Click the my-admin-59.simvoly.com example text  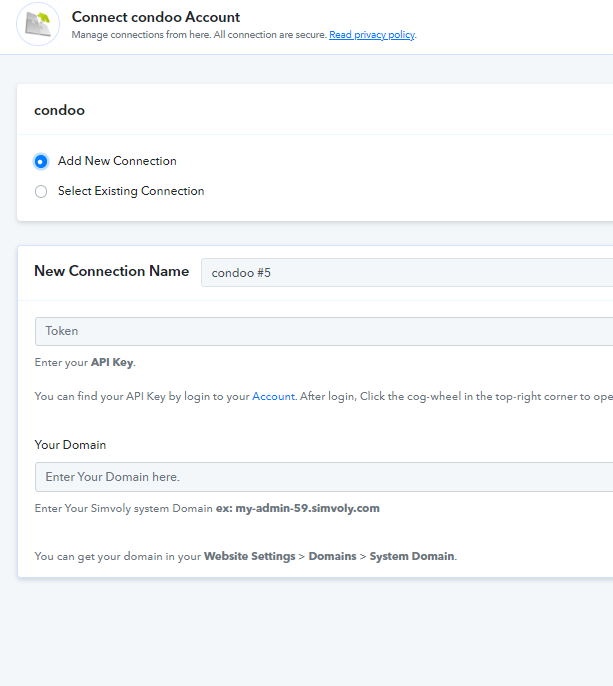click(x=308, y=508)
